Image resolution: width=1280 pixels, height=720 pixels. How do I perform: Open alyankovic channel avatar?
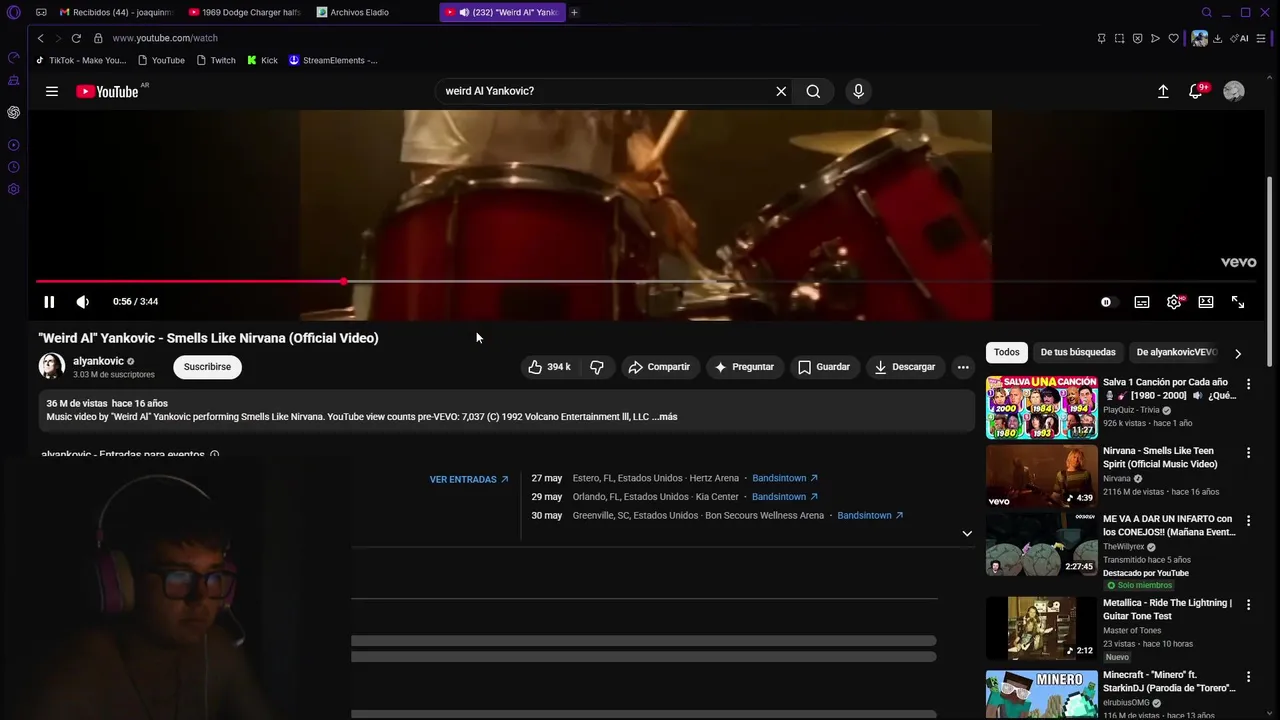point(52,367)
